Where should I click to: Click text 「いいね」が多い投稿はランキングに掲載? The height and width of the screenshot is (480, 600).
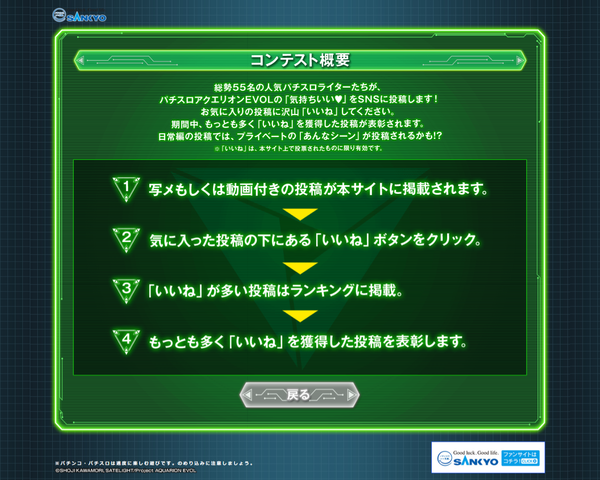276,291
